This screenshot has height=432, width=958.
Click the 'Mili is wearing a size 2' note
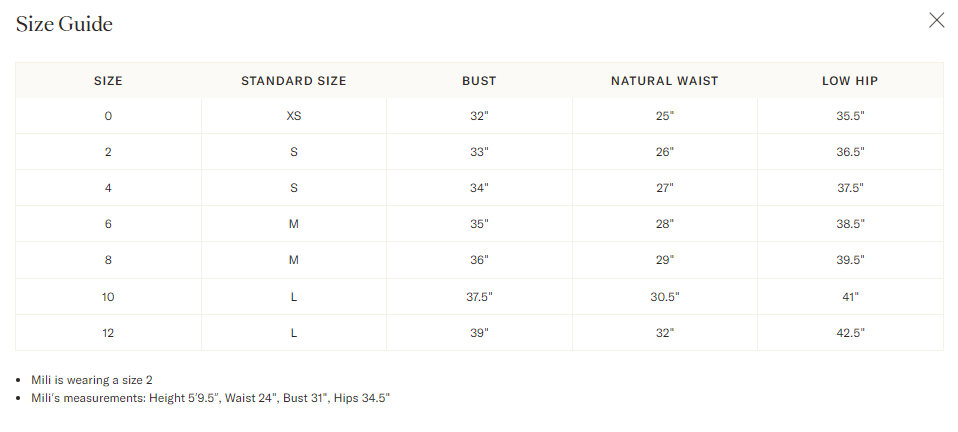point(92,380)
